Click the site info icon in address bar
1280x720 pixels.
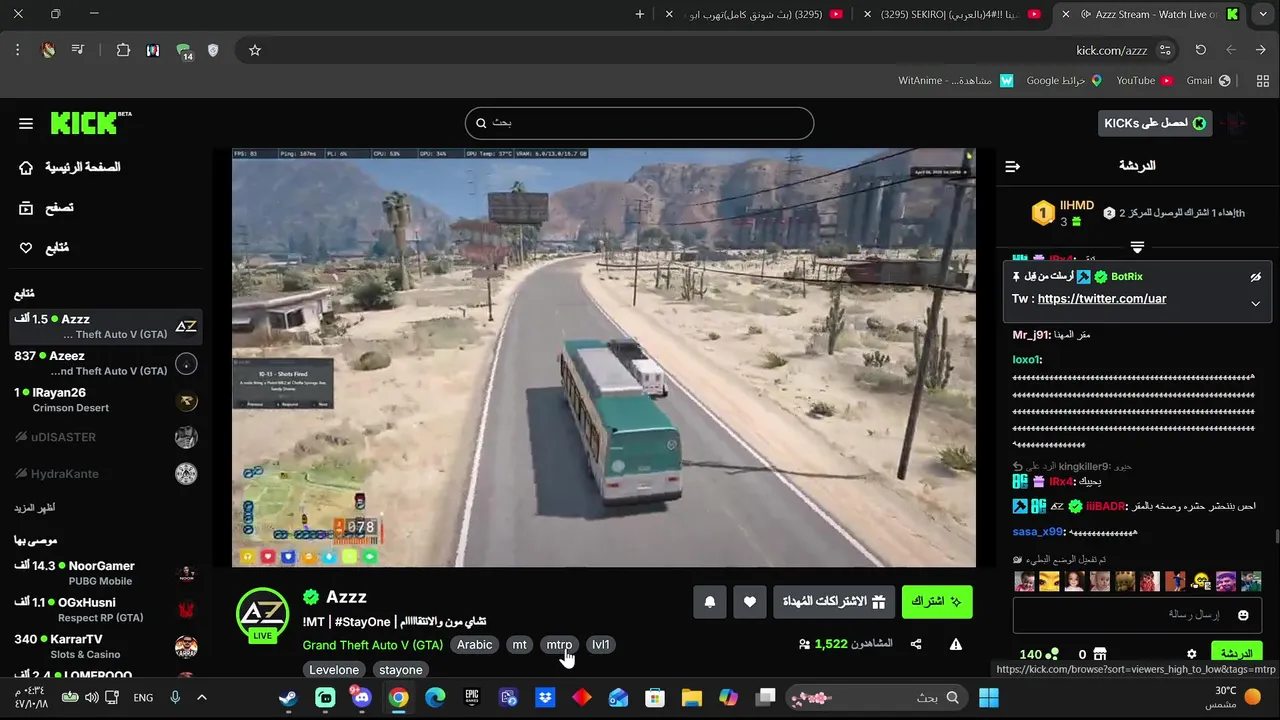pyautogui.click(x=1165, y=50)
